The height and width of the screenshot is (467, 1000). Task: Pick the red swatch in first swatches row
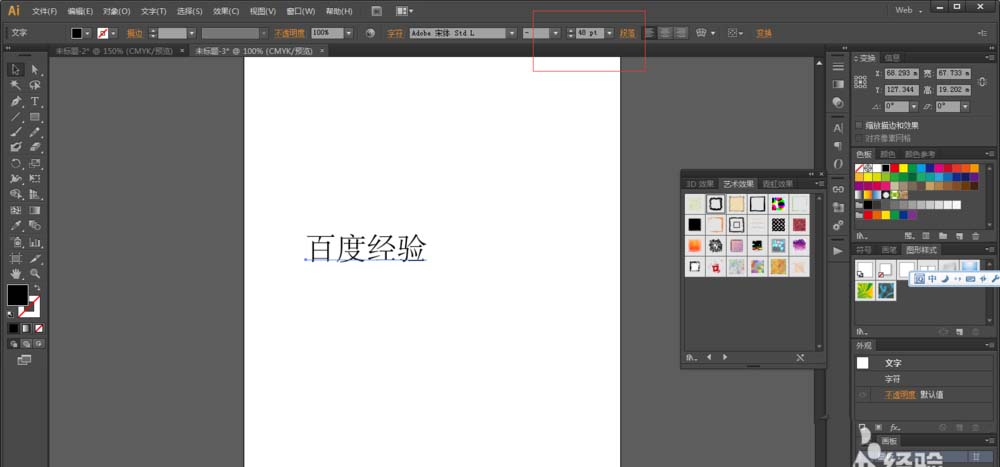click(x=895, y=168)
